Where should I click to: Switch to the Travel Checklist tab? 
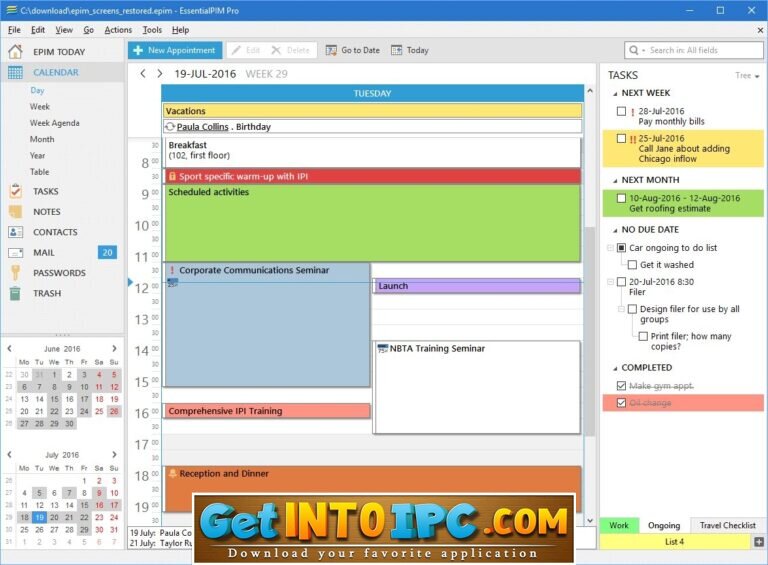click(727, 525)
